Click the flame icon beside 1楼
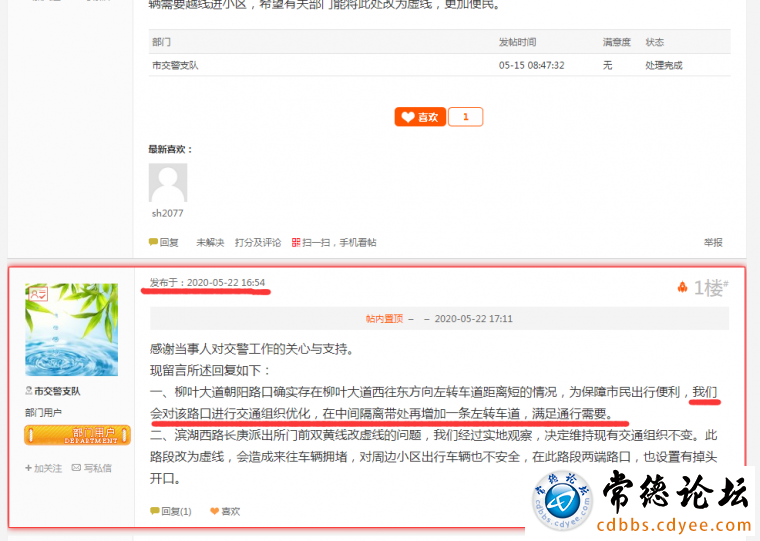Screen dimensions: 760x541 [682, 287]
